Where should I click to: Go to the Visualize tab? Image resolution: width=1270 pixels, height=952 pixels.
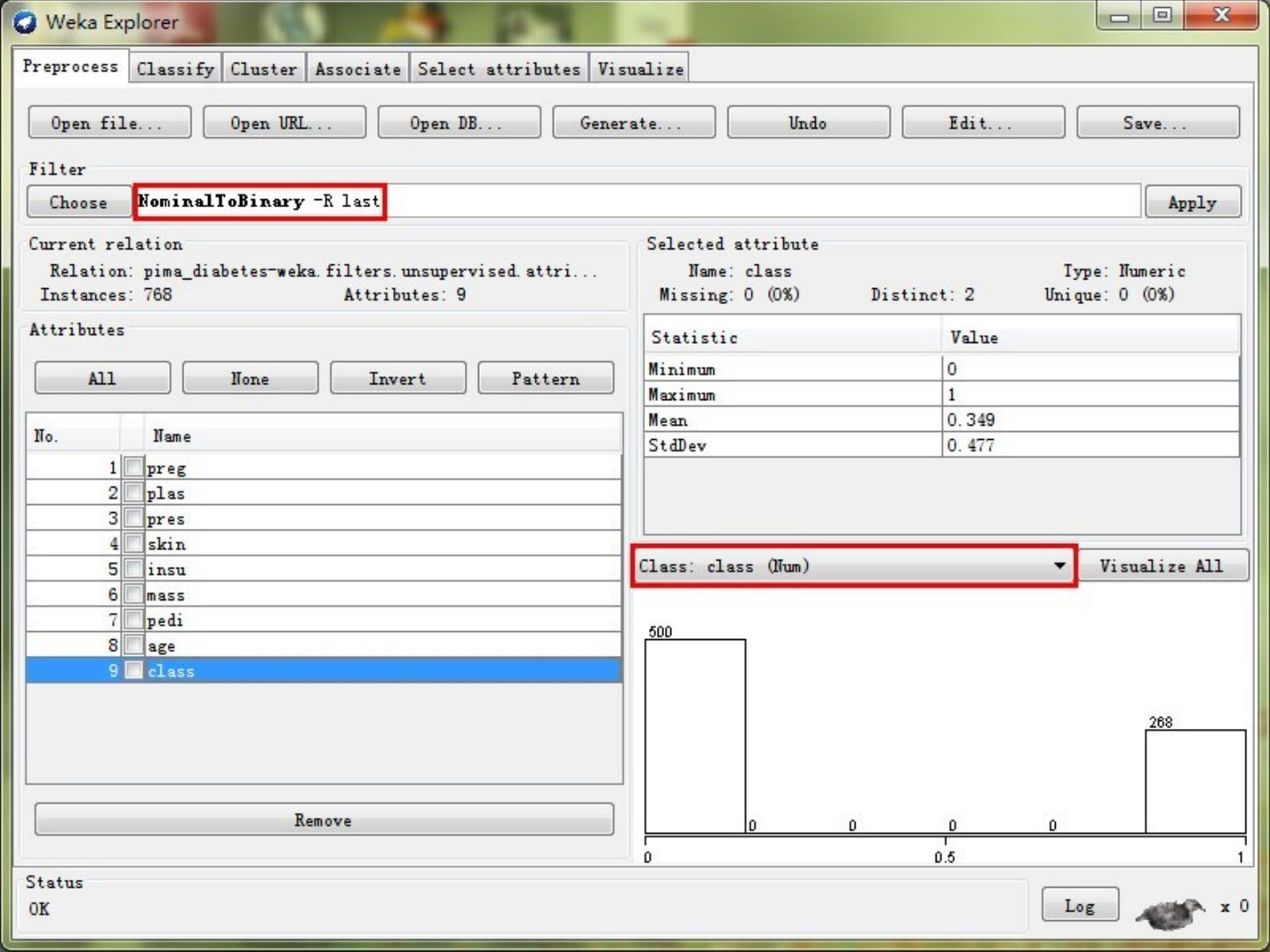tap(640, 69)
